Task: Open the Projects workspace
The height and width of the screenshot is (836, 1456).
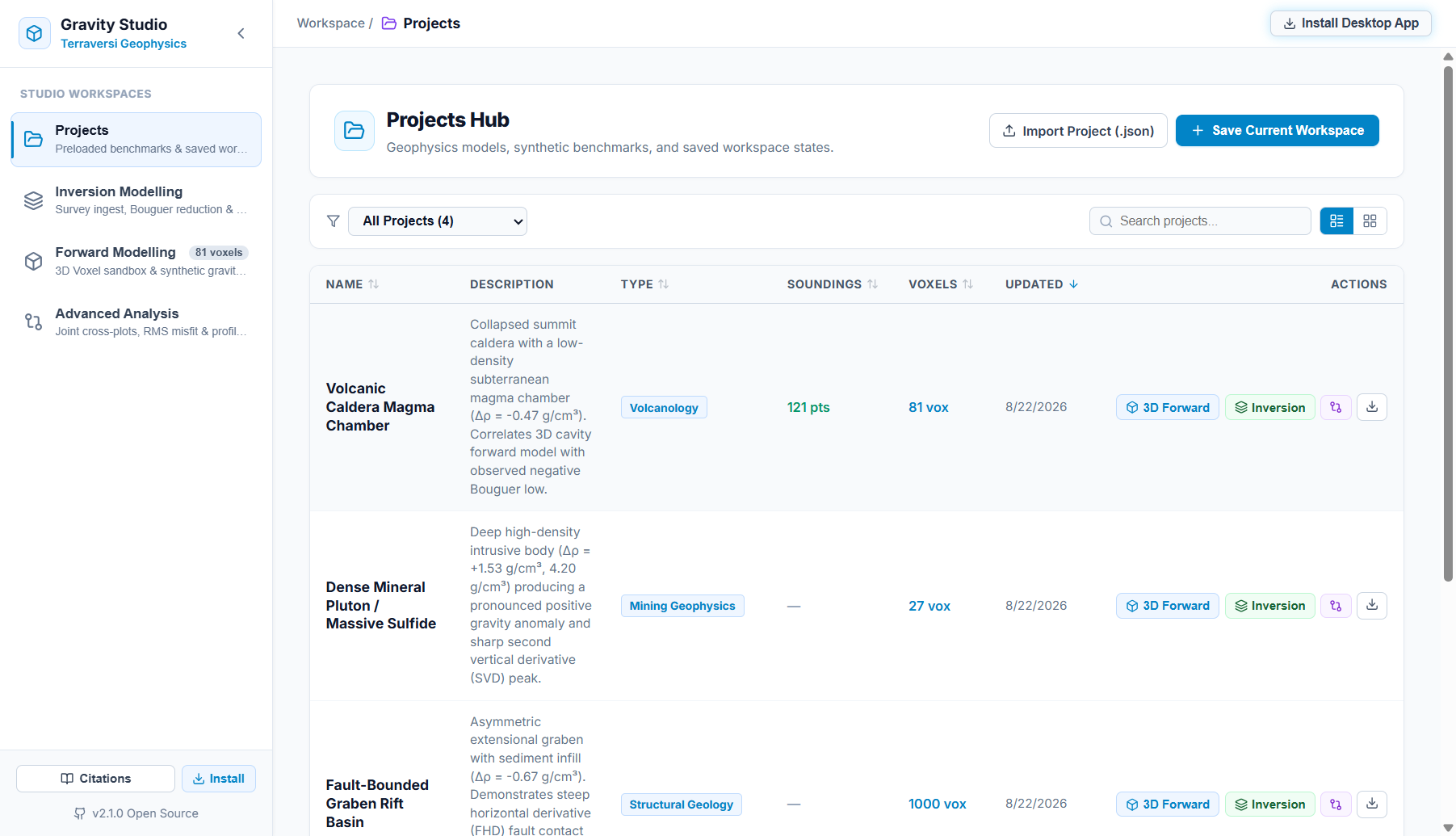Action: [x=136, y=140]
